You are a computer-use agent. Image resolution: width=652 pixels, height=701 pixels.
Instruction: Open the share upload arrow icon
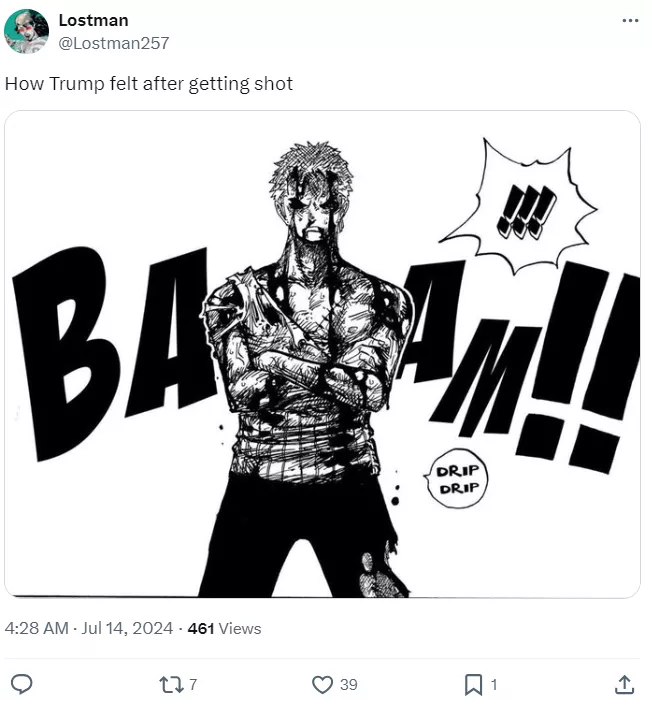[x=624, y=684]
